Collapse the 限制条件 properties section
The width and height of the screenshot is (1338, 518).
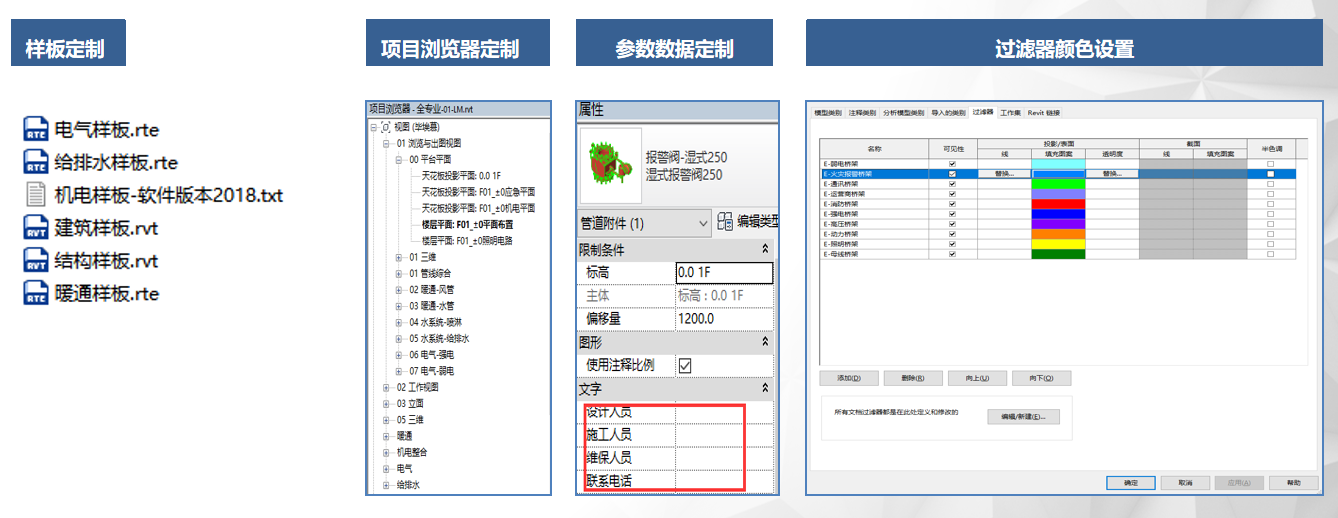coord(766,248)
